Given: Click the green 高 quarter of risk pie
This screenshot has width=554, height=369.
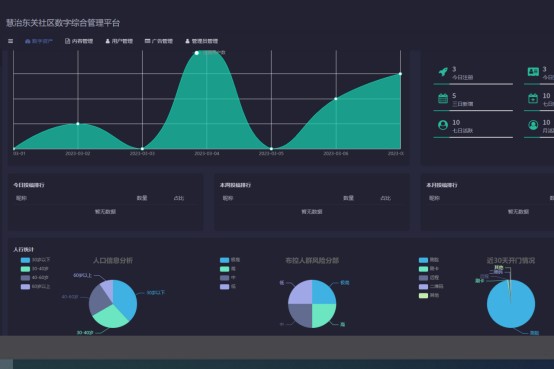Looking at the screenshot, I should tap(323, 315).
